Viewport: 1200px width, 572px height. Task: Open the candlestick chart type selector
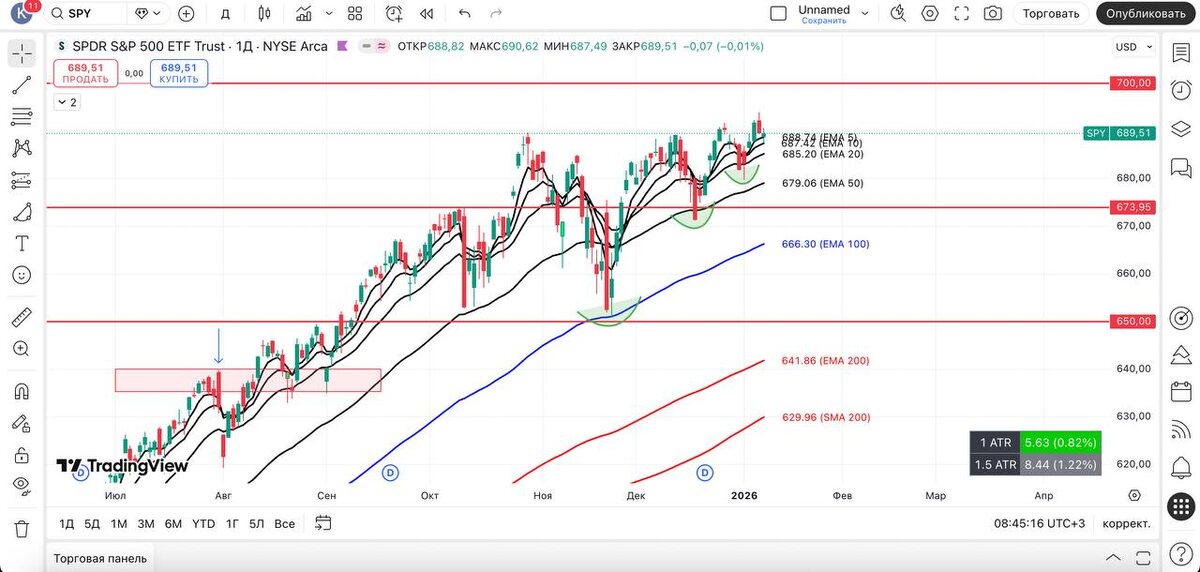tap(264, 13)
